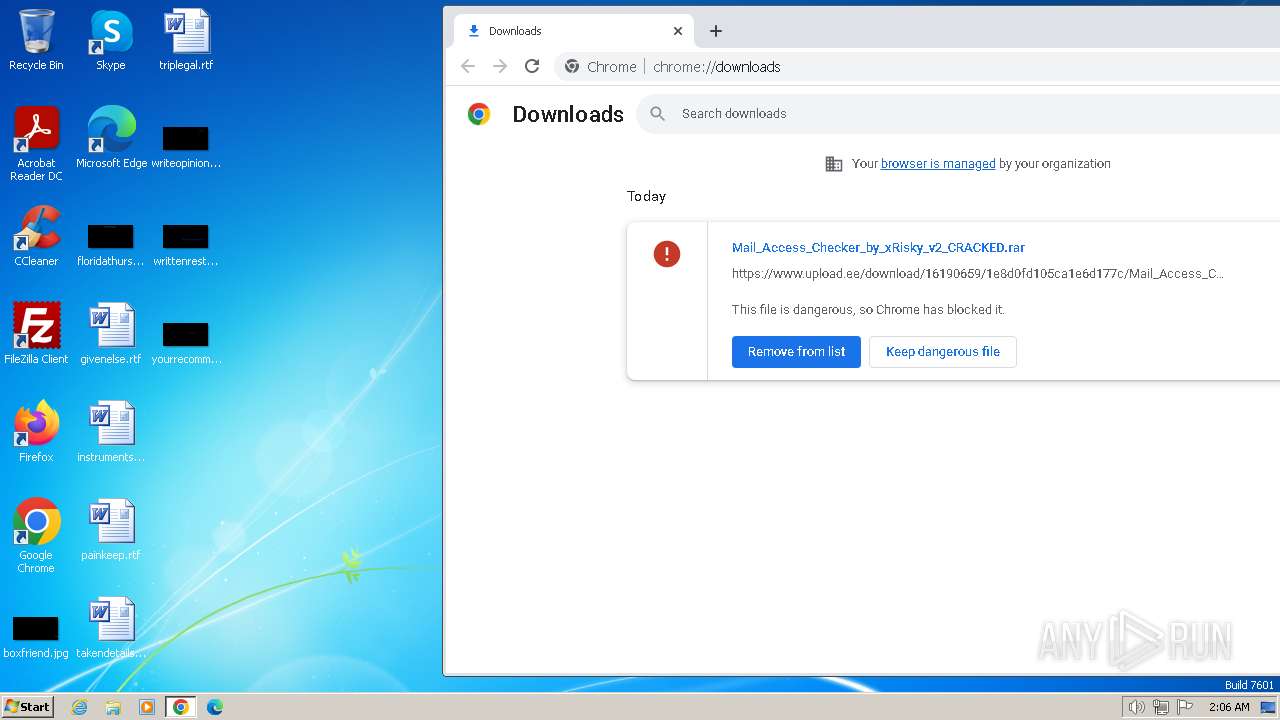
Task: Select the takendetails desktop document
Action: (x=111, y=627)
